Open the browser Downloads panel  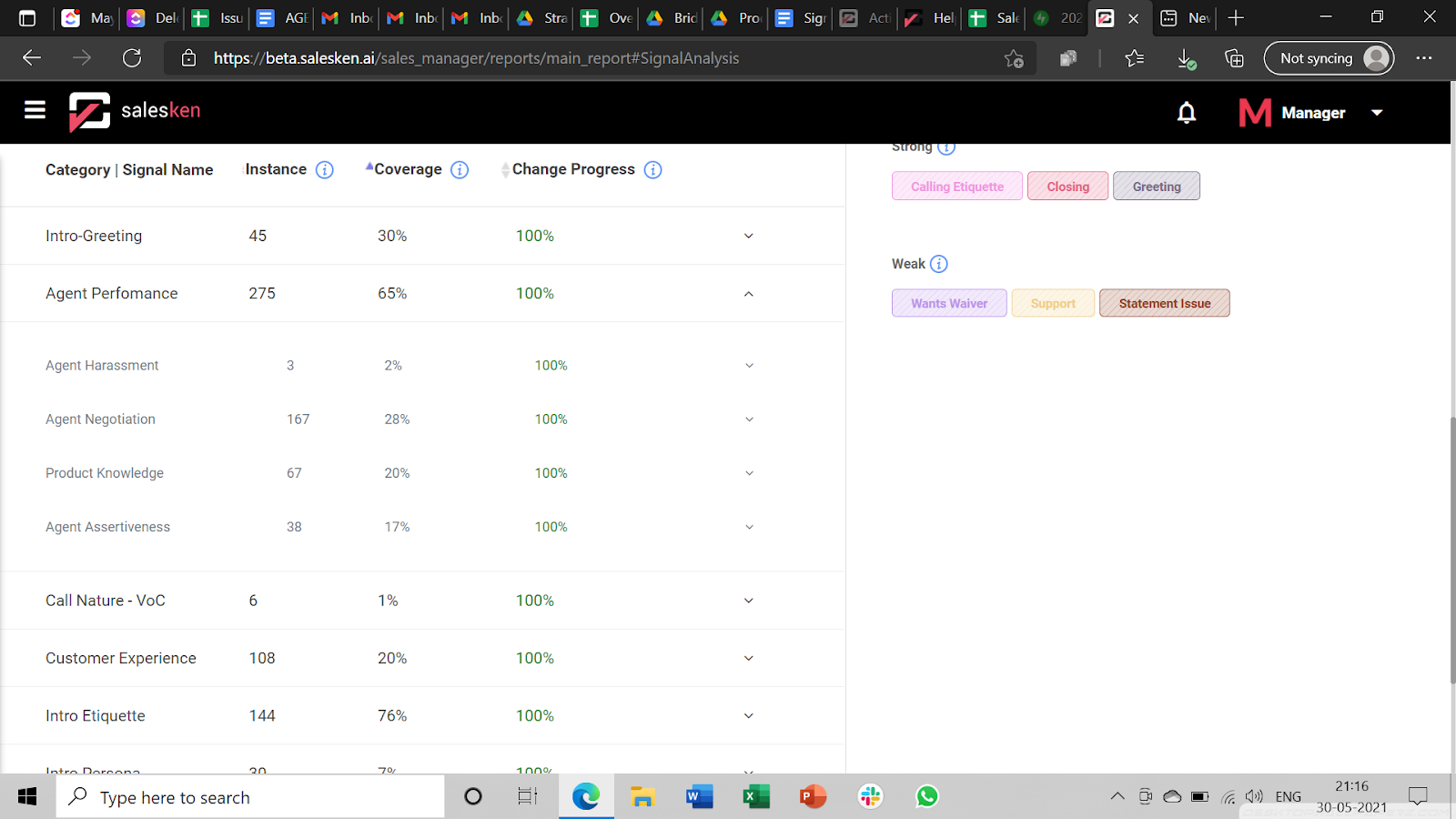1186,58
